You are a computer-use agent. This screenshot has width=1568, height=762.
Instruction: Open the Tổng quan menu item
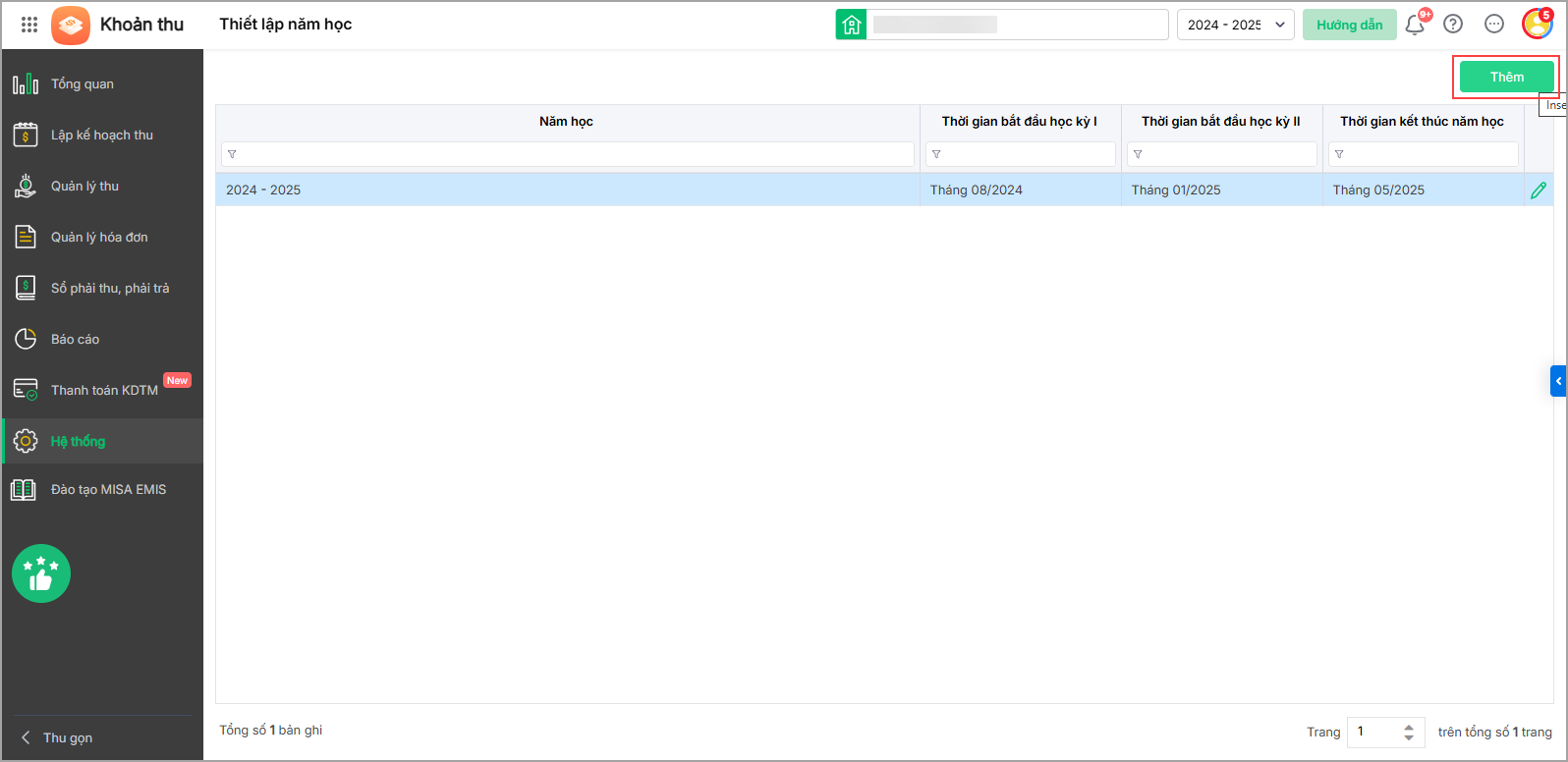coord(102,84)
